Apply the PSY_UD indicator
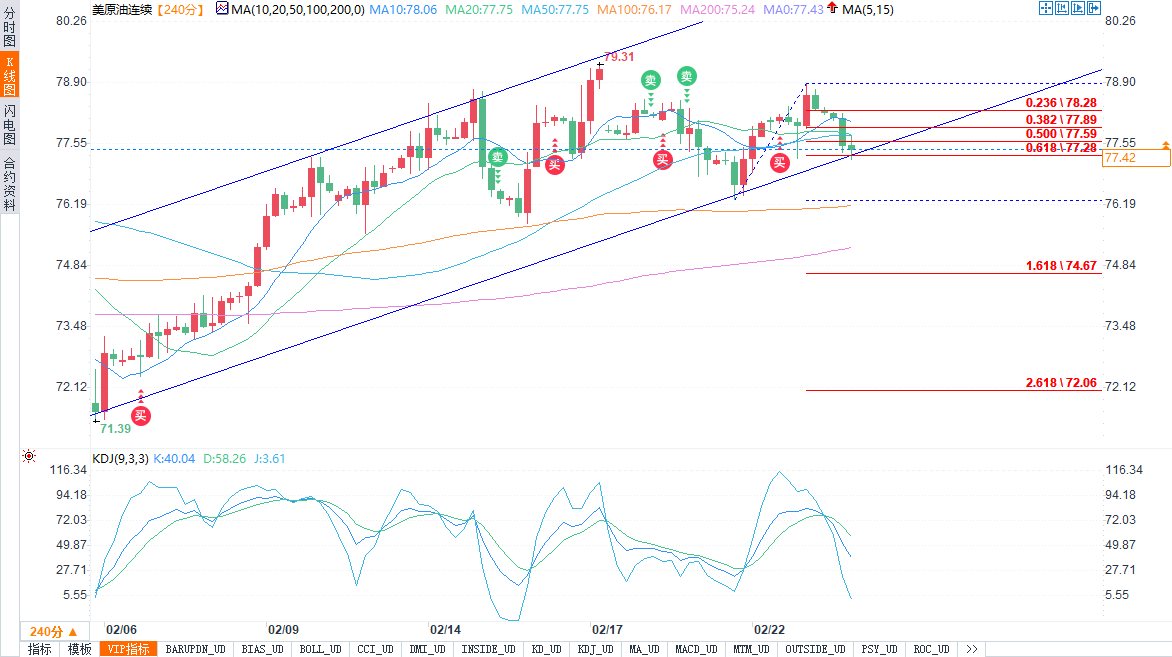Viewport: 1172px width, 657px height. coord(879,649)
